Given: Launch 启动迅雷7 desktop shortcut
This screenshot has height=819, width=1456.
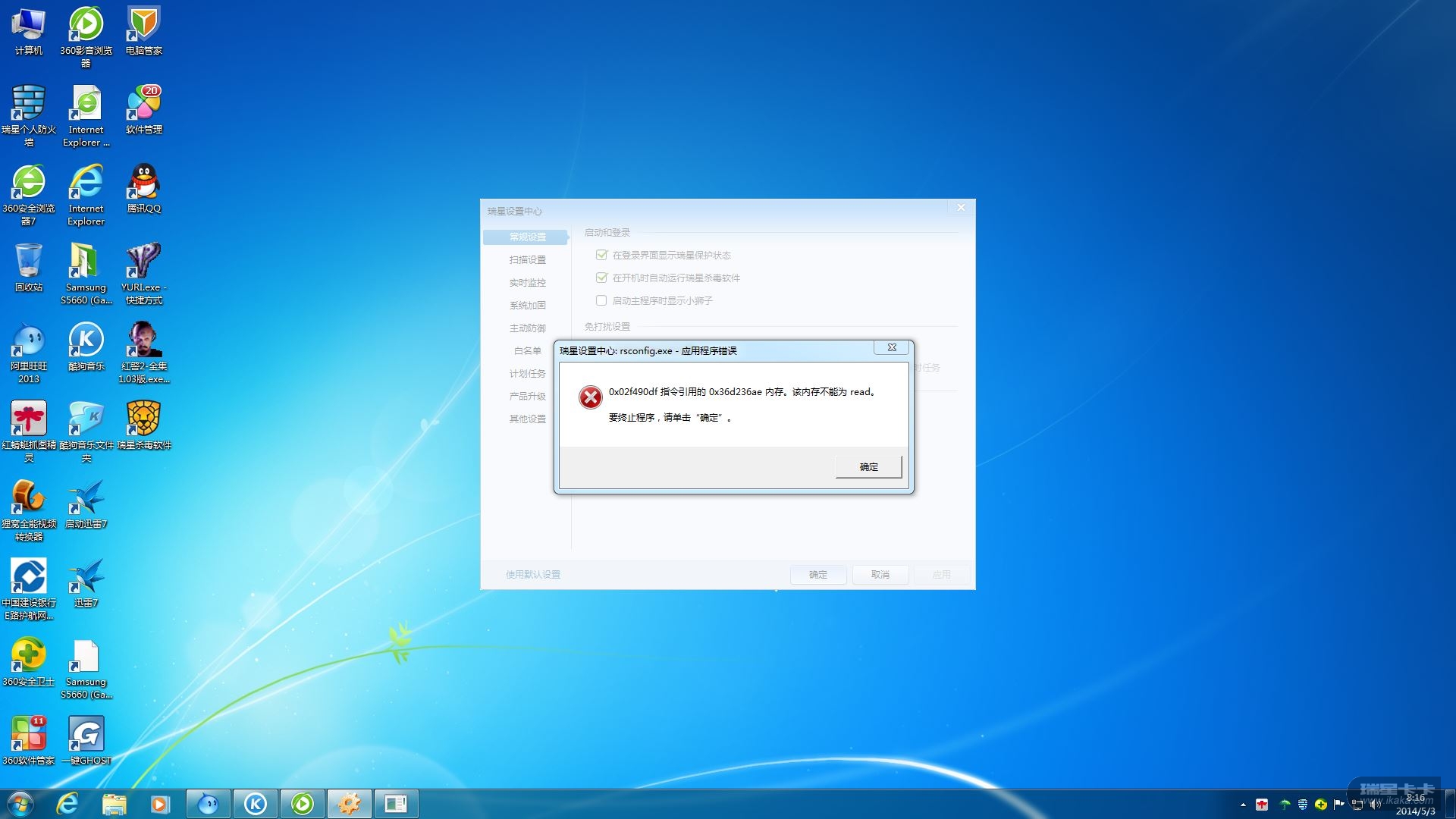Looking at the screenshot, I should [86, 497].
